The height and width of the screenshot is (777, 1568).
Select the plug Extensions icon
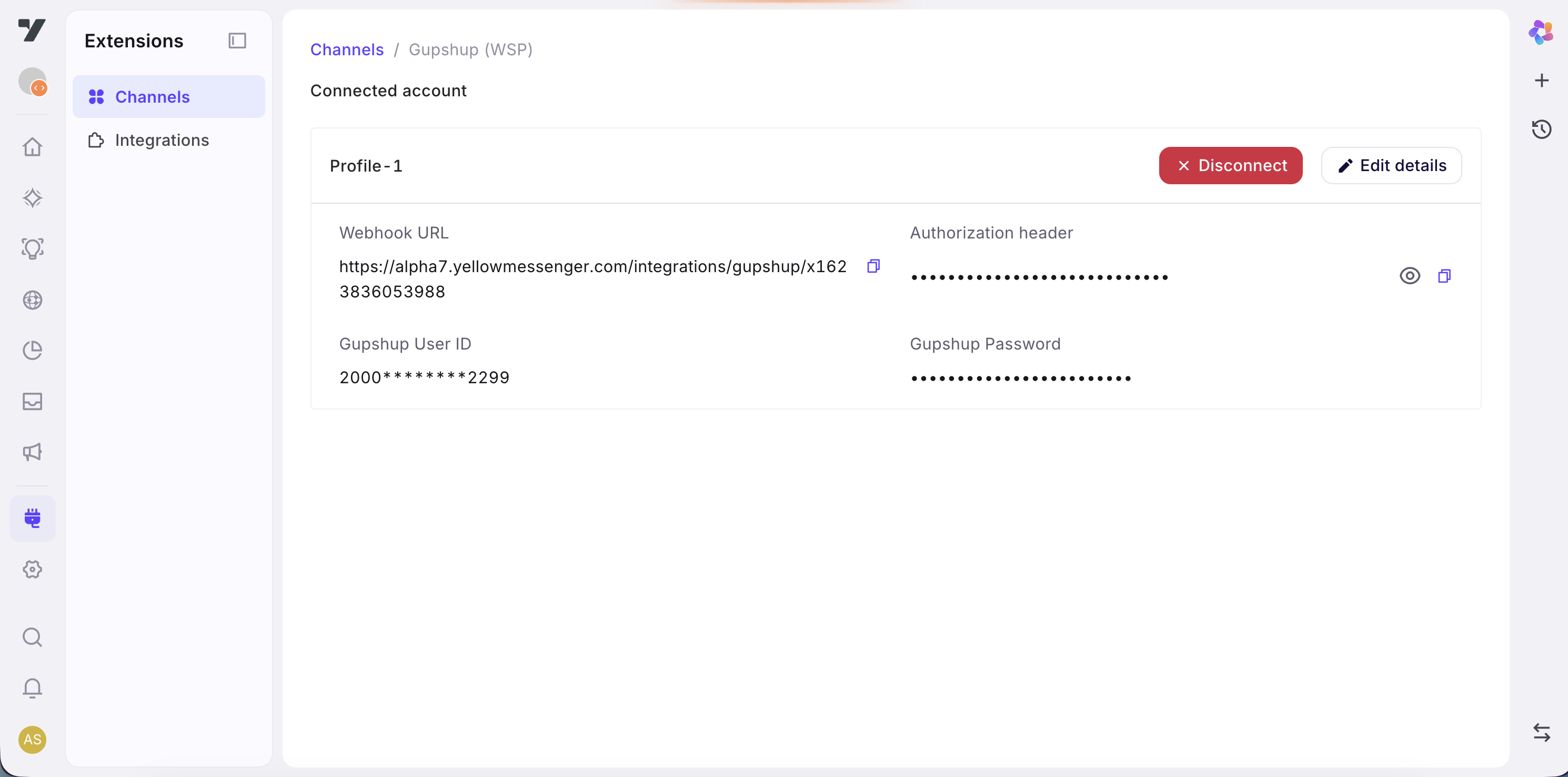tap(32, 518)
